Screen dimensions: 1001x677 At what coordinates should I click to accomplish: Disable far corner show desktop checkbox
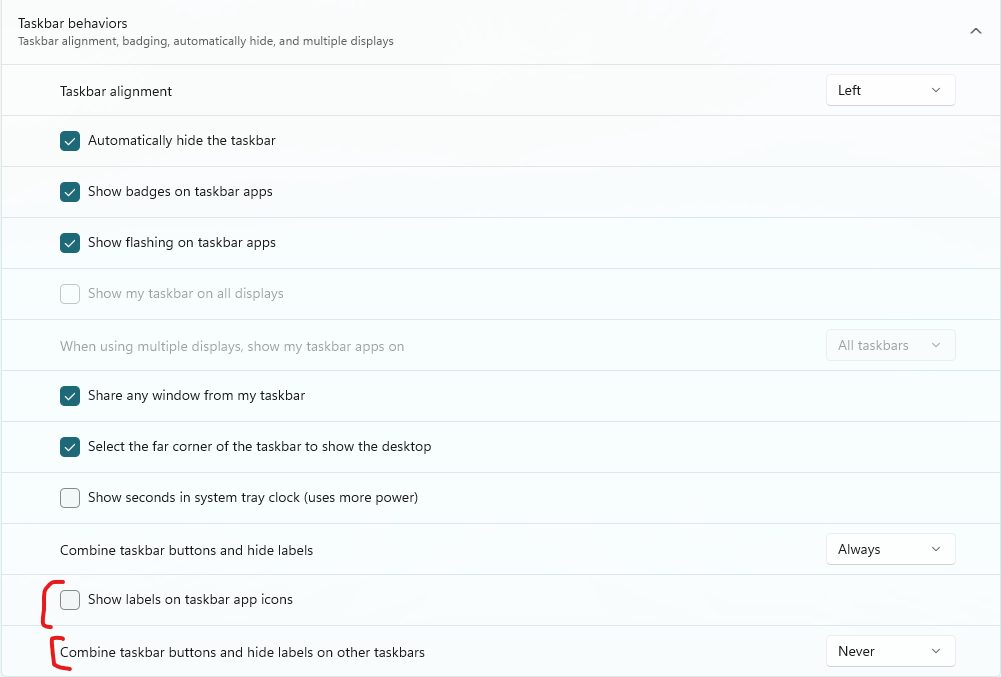click(x=70, y=447)
